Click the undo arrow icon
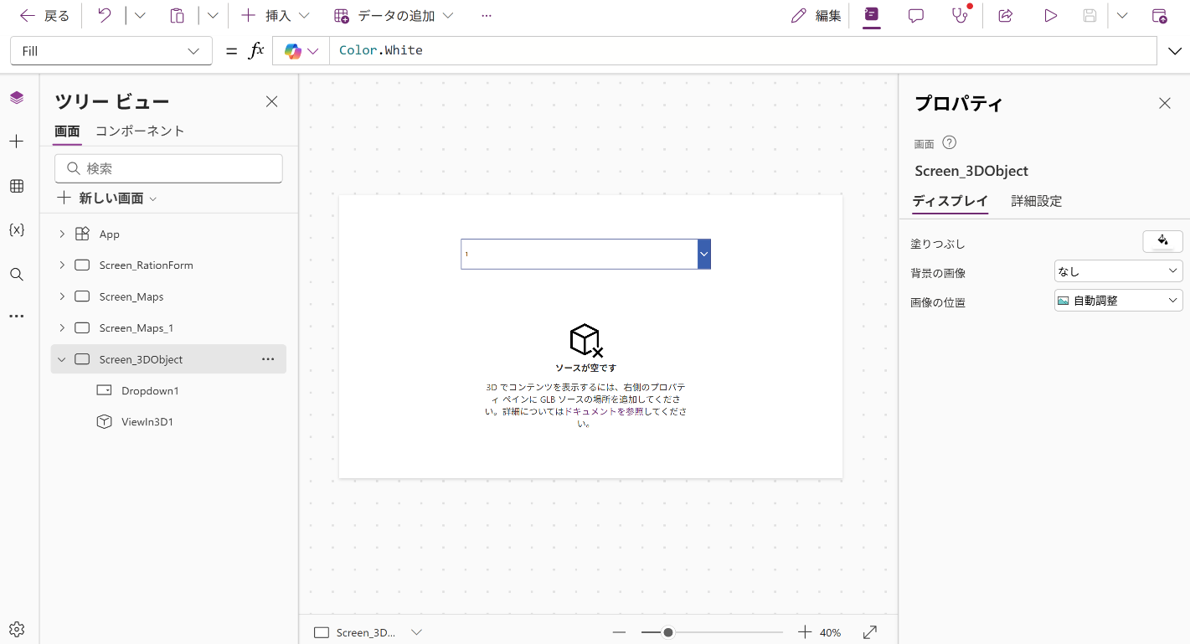Image resolution: width=1190 pixels, height=644 pixels. (104, 16)
